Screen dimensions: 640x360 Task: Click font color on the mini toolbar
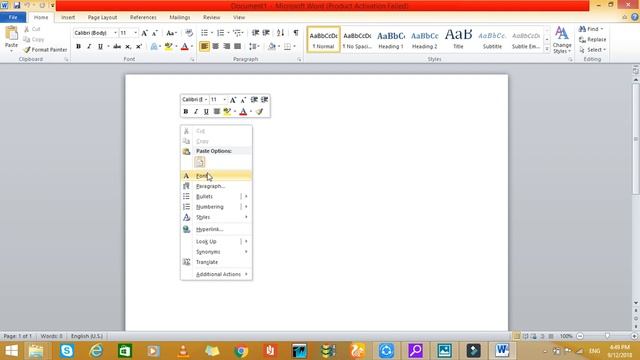[x=243, y=111]
